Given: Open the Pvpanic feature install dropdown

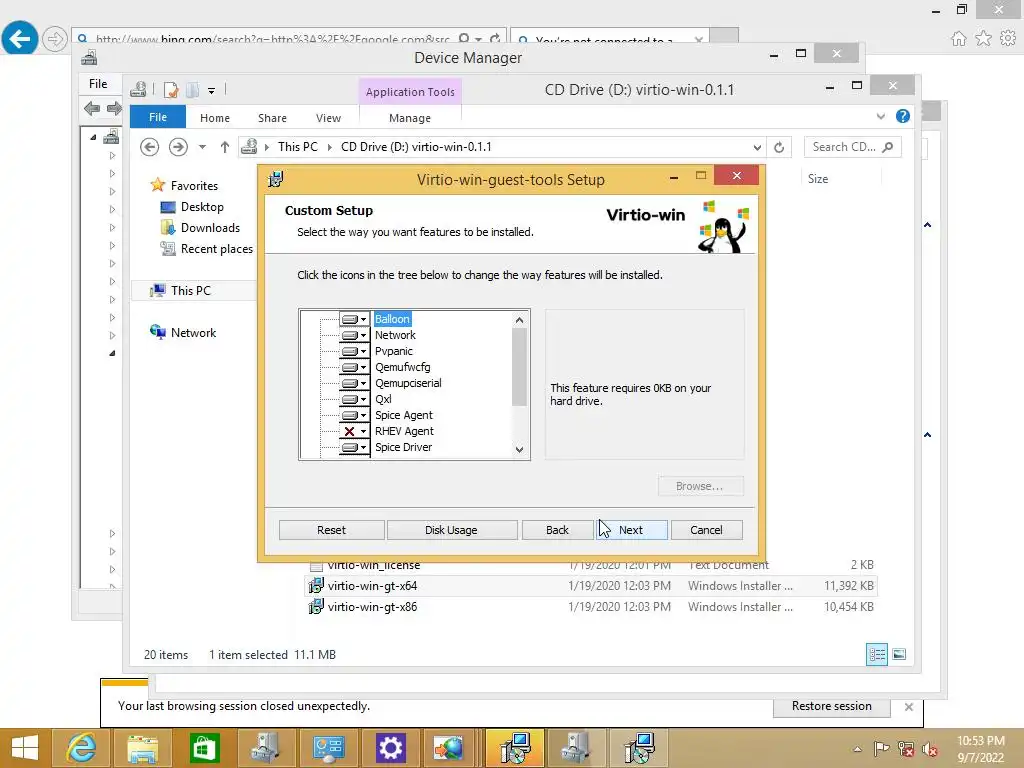Looking at the screenshot, I should tap(354, 351).
